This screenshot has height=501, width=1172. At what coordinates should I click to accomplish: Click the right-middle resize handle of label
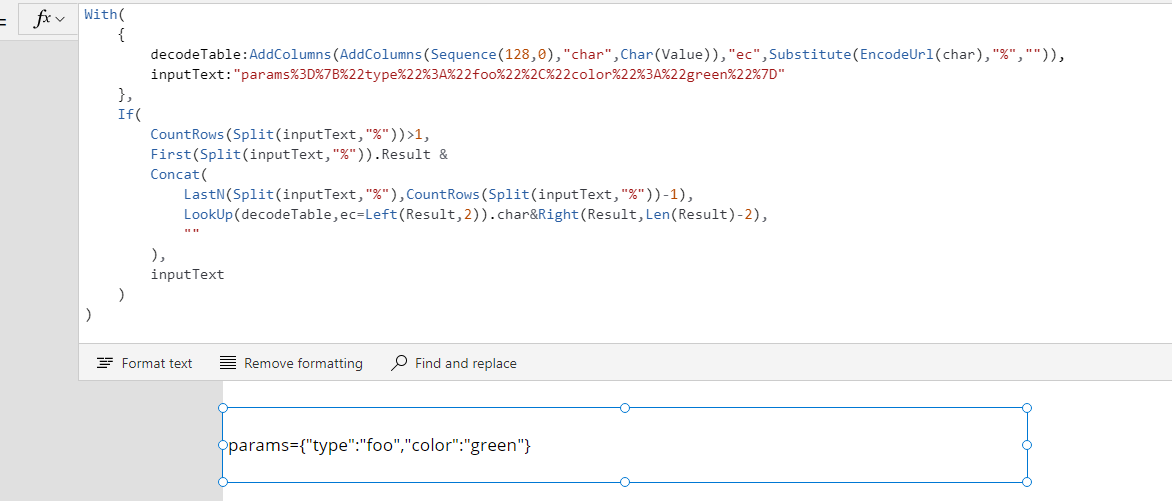tap(1027, 445)
